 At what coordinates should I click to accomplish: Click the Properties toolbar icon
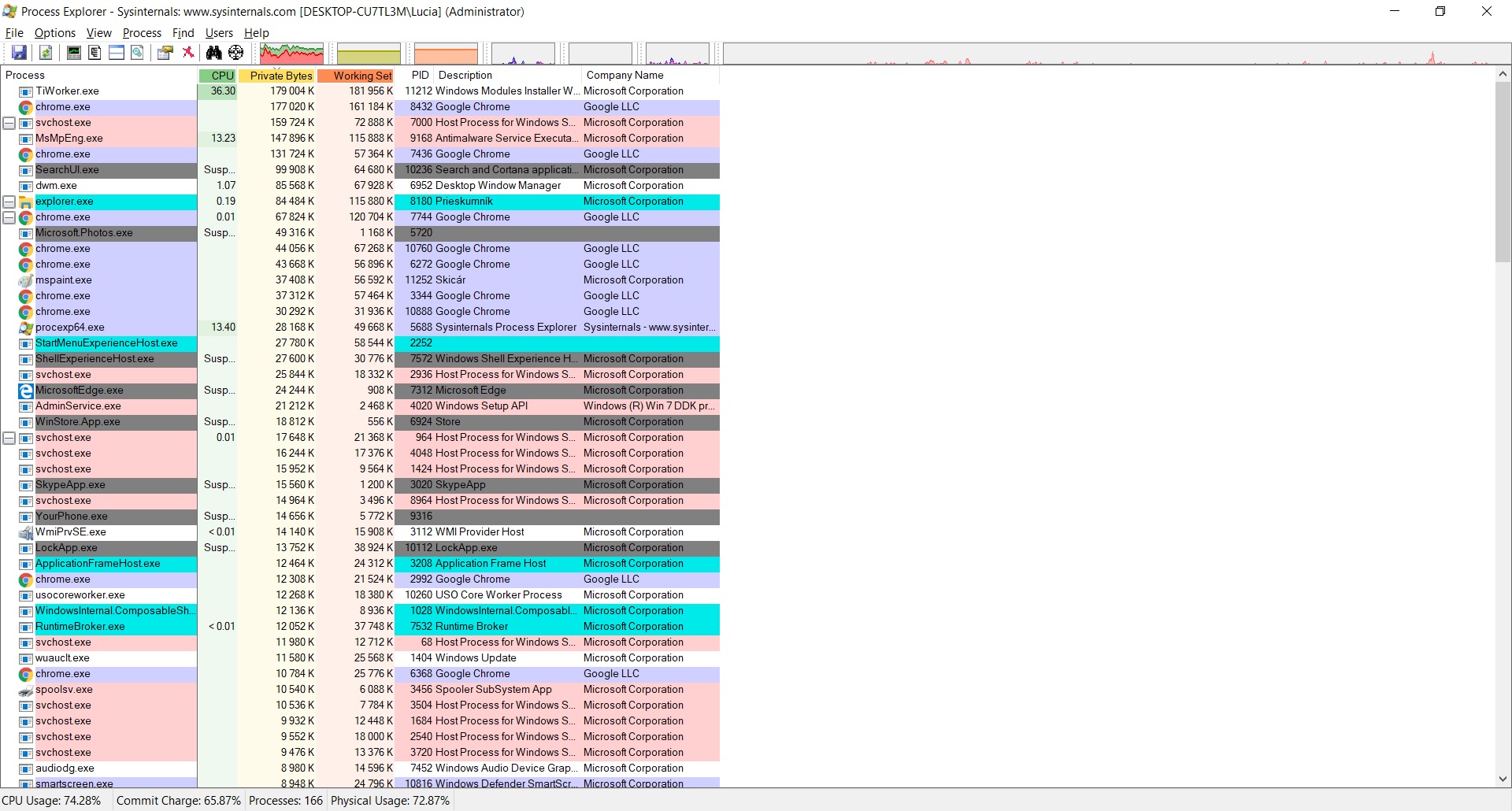point(165,53)
